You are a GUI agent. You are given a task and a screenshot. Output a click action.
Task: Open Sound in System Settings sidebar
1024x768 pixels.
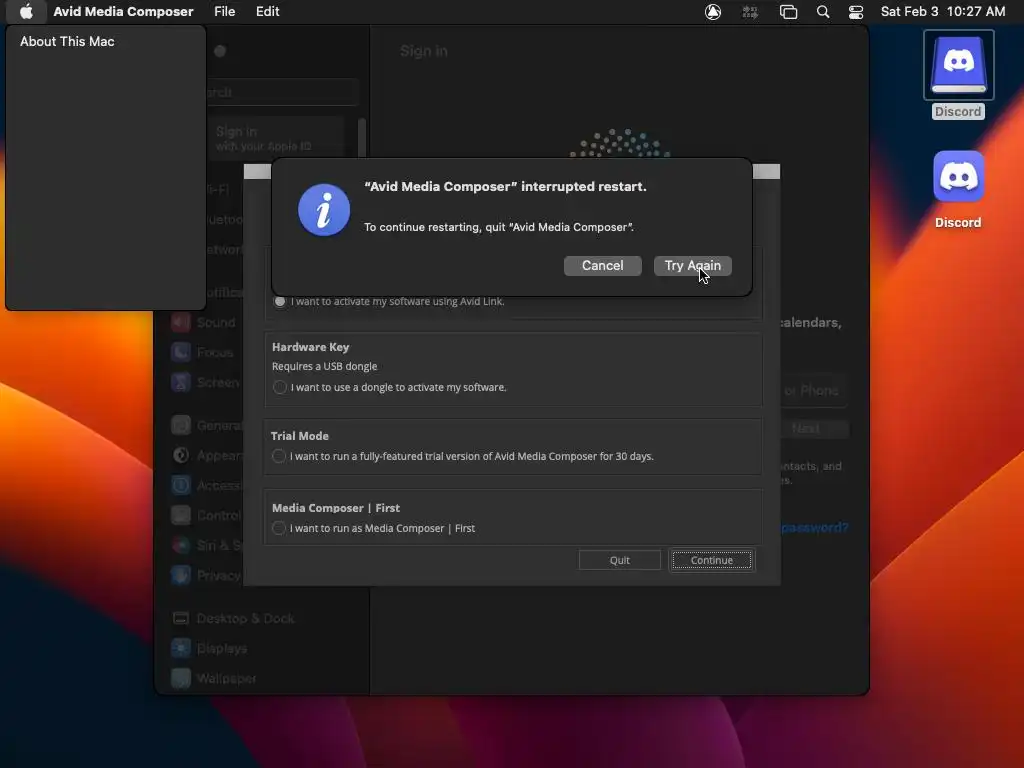[204, 322]
